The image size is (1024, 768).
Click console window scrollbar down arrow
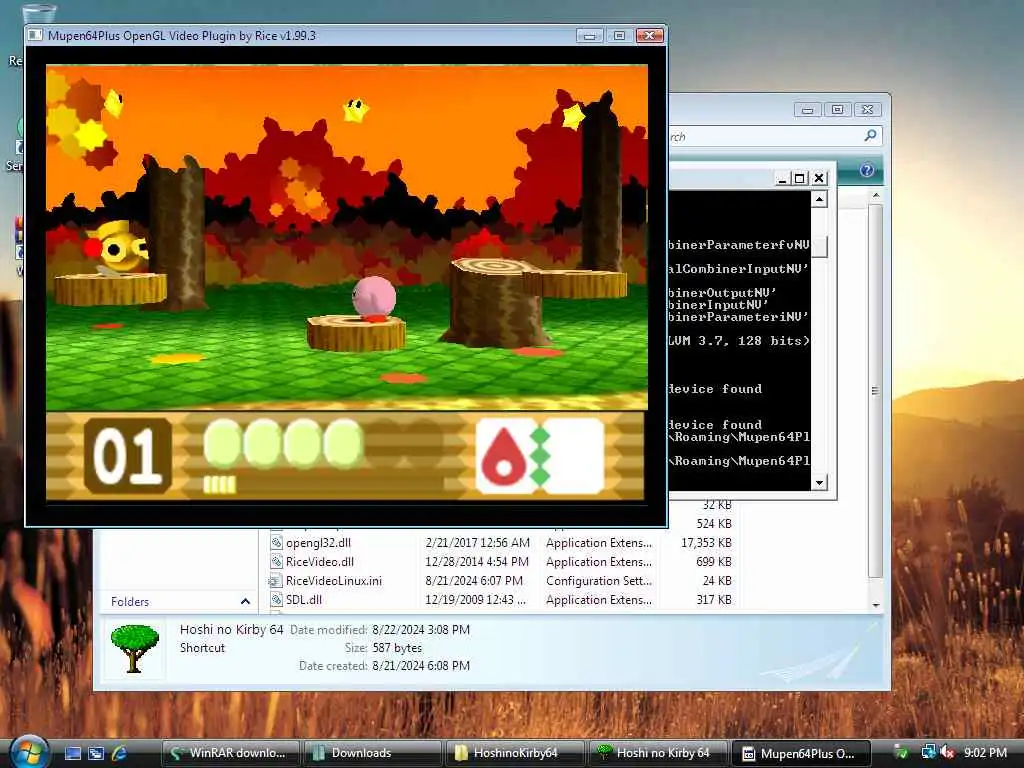[819, 483]
